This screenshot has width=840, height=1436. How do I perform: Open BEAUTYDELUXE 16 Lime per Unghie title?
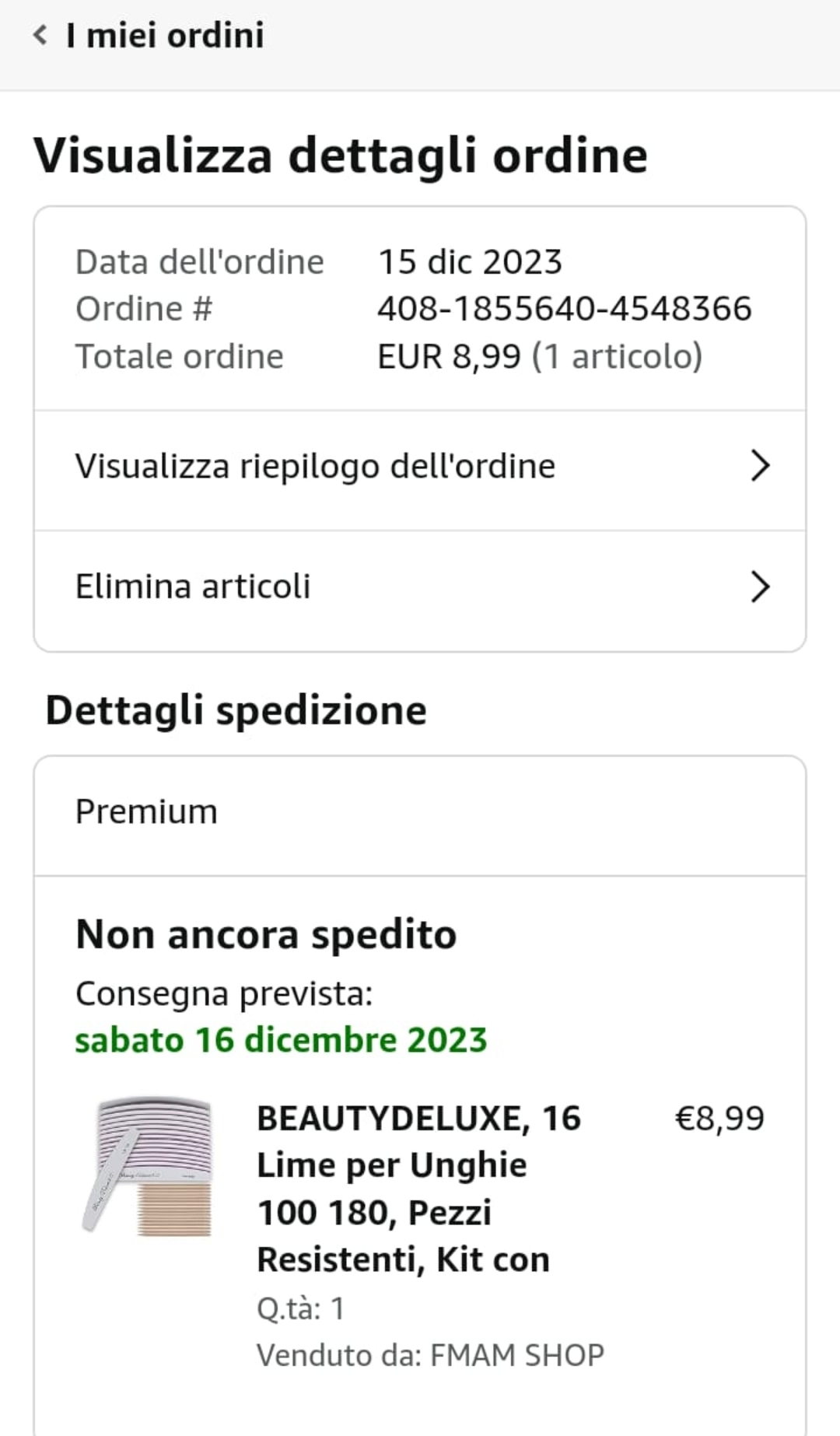(418, 1189)
